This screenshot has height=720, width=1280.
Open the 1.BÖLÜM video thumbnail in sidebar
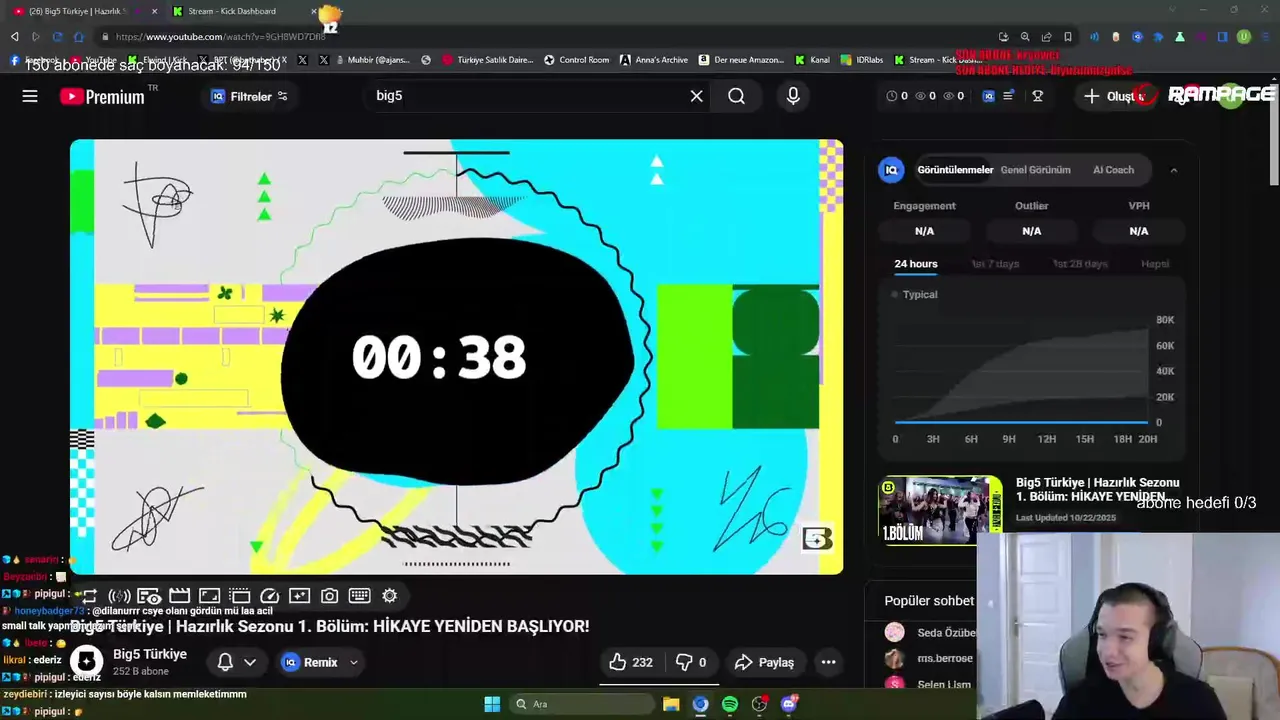click(940, 510)
